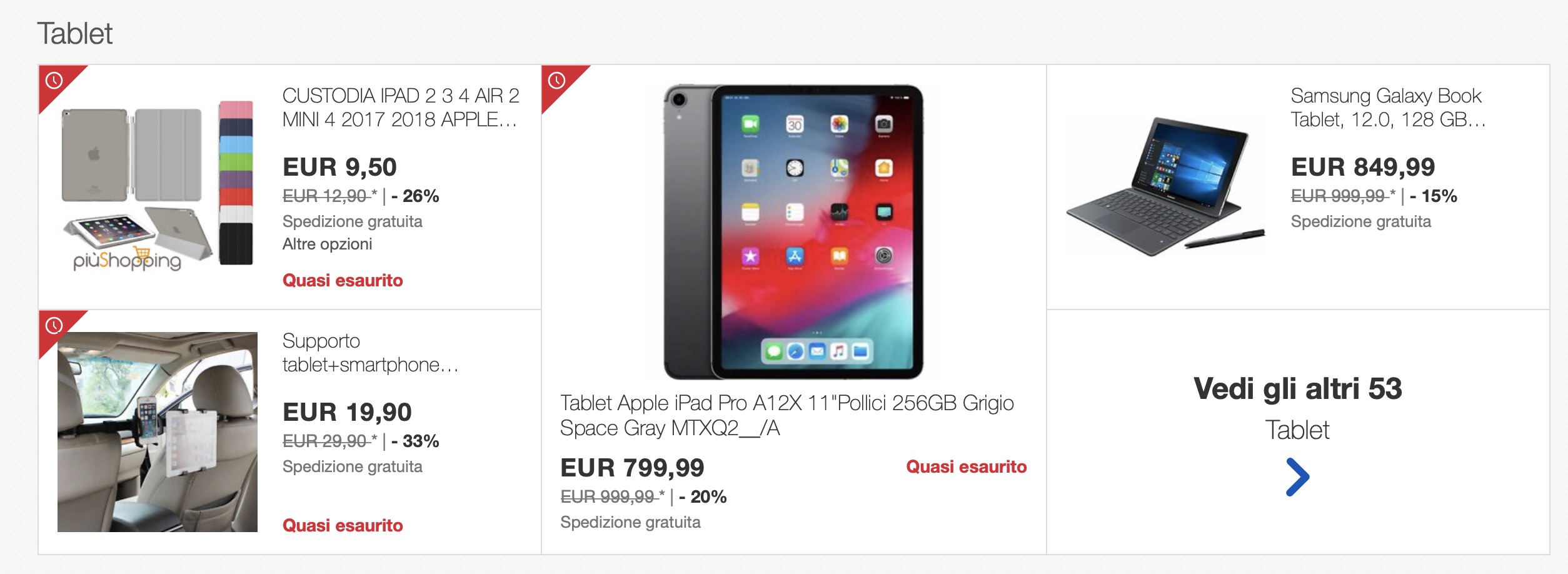Image resolution: width=1568 pixels, height=574 pixels.
Task: Open CUSTODIA IPAD 2 3 4 AIR 2 title
Action: point(401,108)
